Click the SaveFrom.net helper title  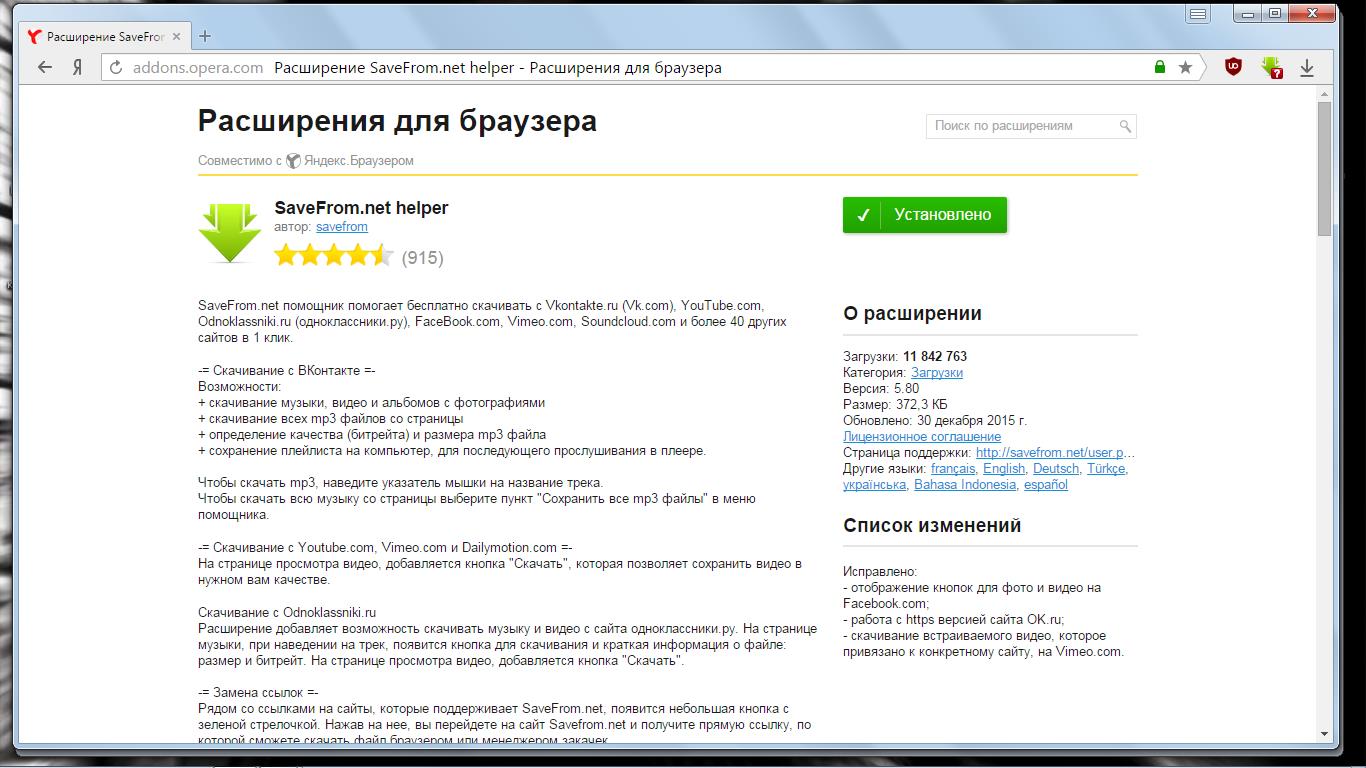click(x=361, y=208)
